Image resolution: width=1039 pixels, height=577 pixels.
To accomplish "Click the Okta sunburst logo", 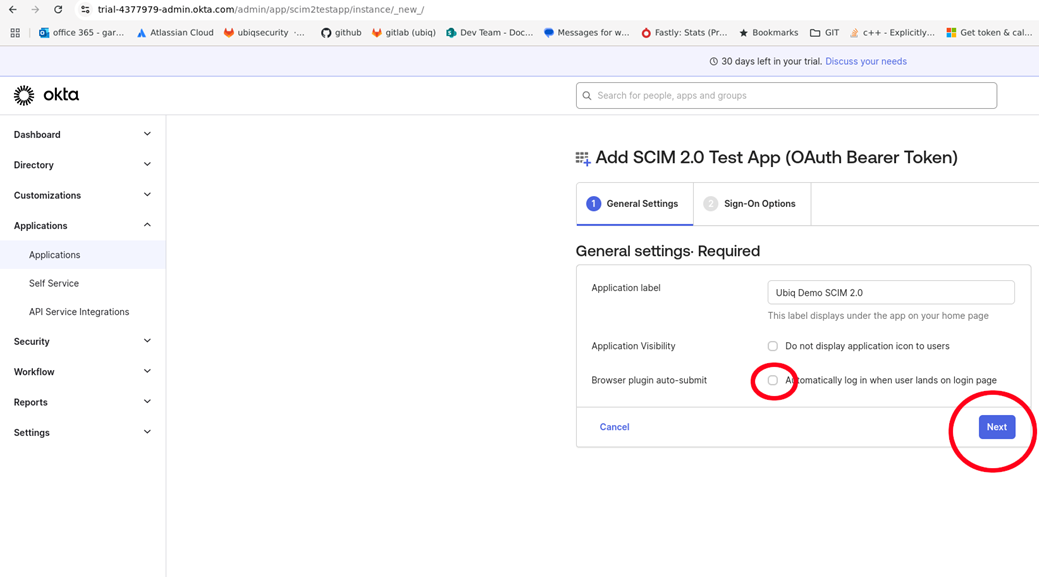I will pyautogui.click(x=24, y=95).
